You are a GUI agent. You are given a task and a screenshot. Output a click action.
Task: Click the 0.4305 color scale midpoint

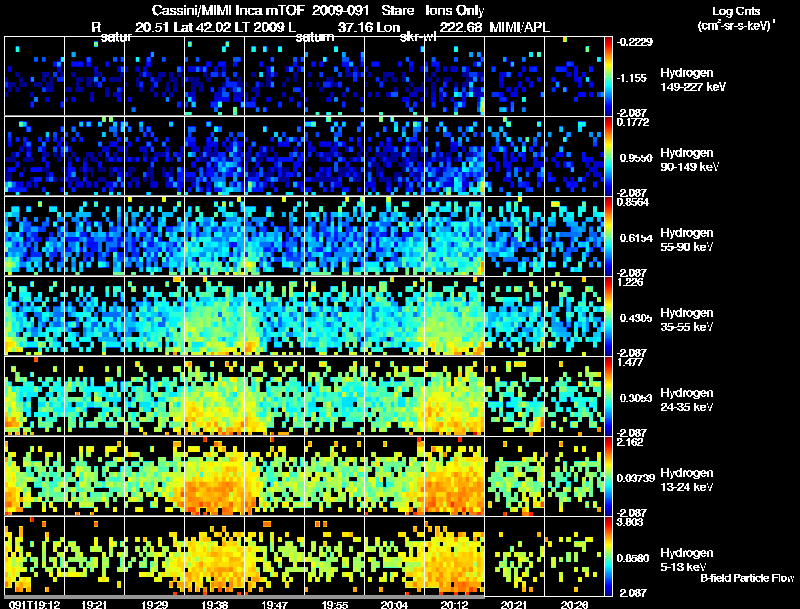tap(636, 318)
